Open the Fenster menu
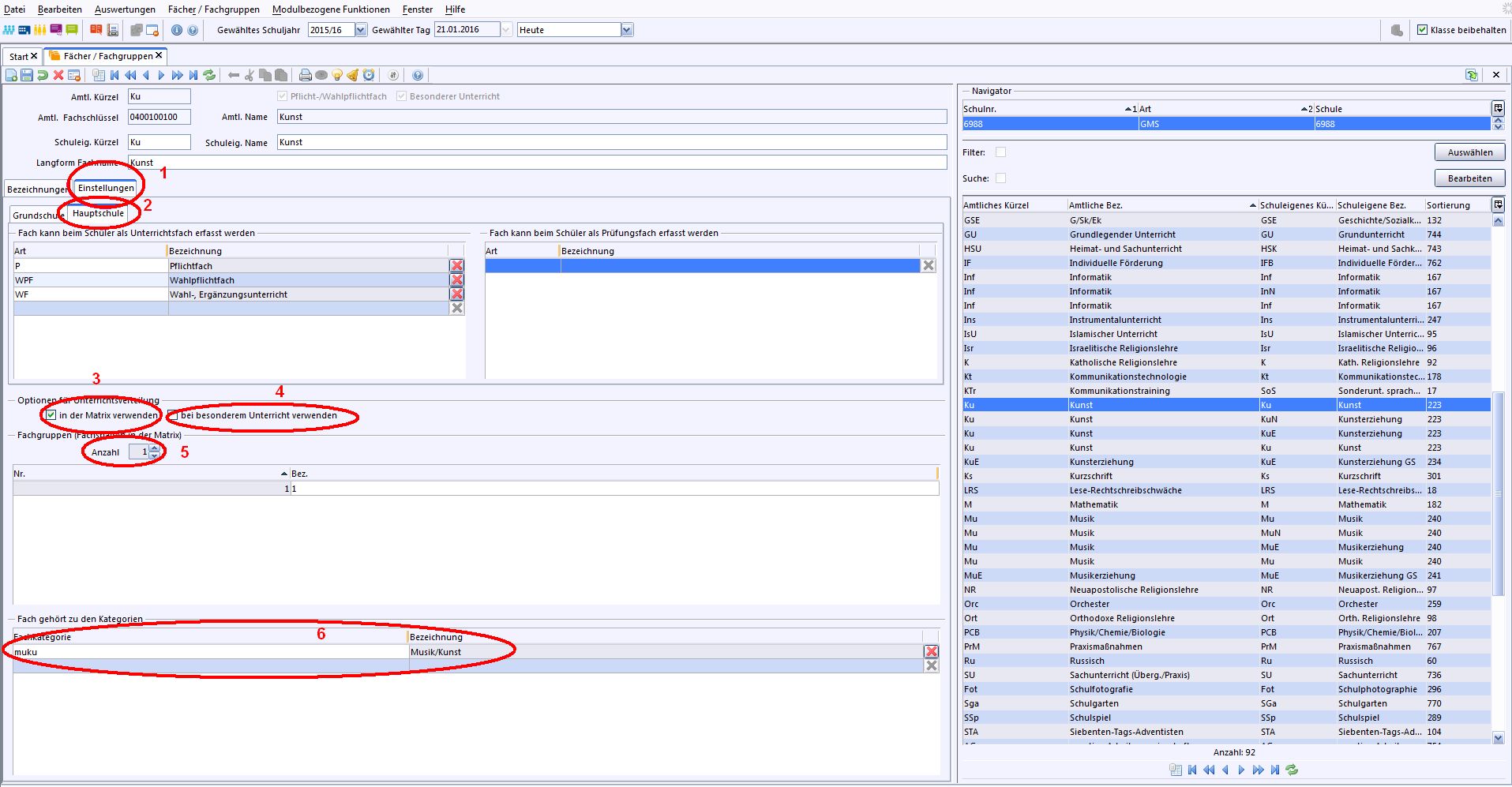 click(x=418, y=9)
